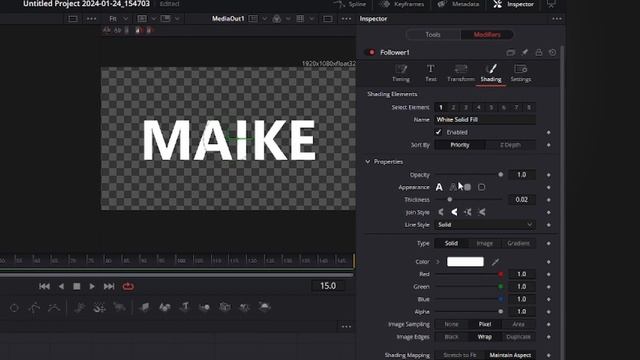640x360 pixels.
Task: Reset Follower1 with the circular reset icon
Action: click(x=552, y=53)
